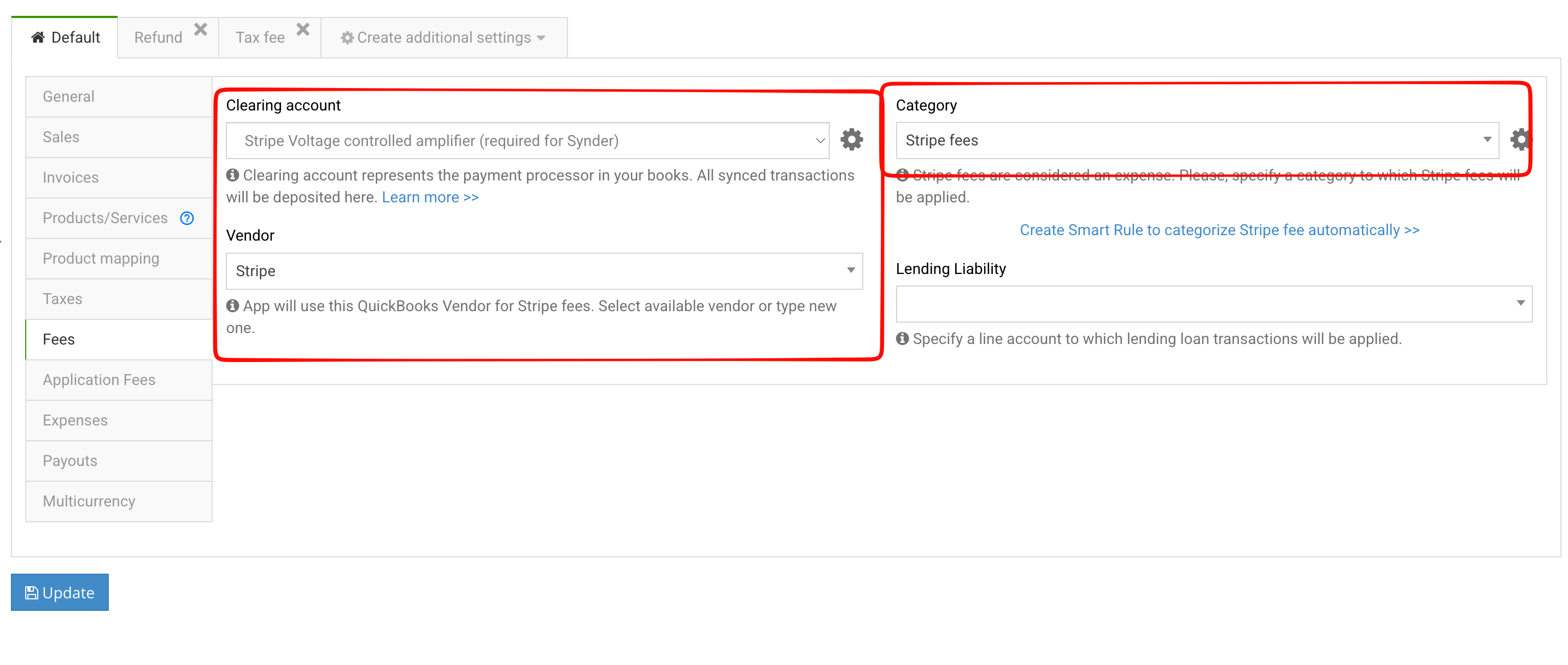This screenshot has width=1568, height=665.
Task: Click Learn more link under Clearing account
Action: pos(430,197)
